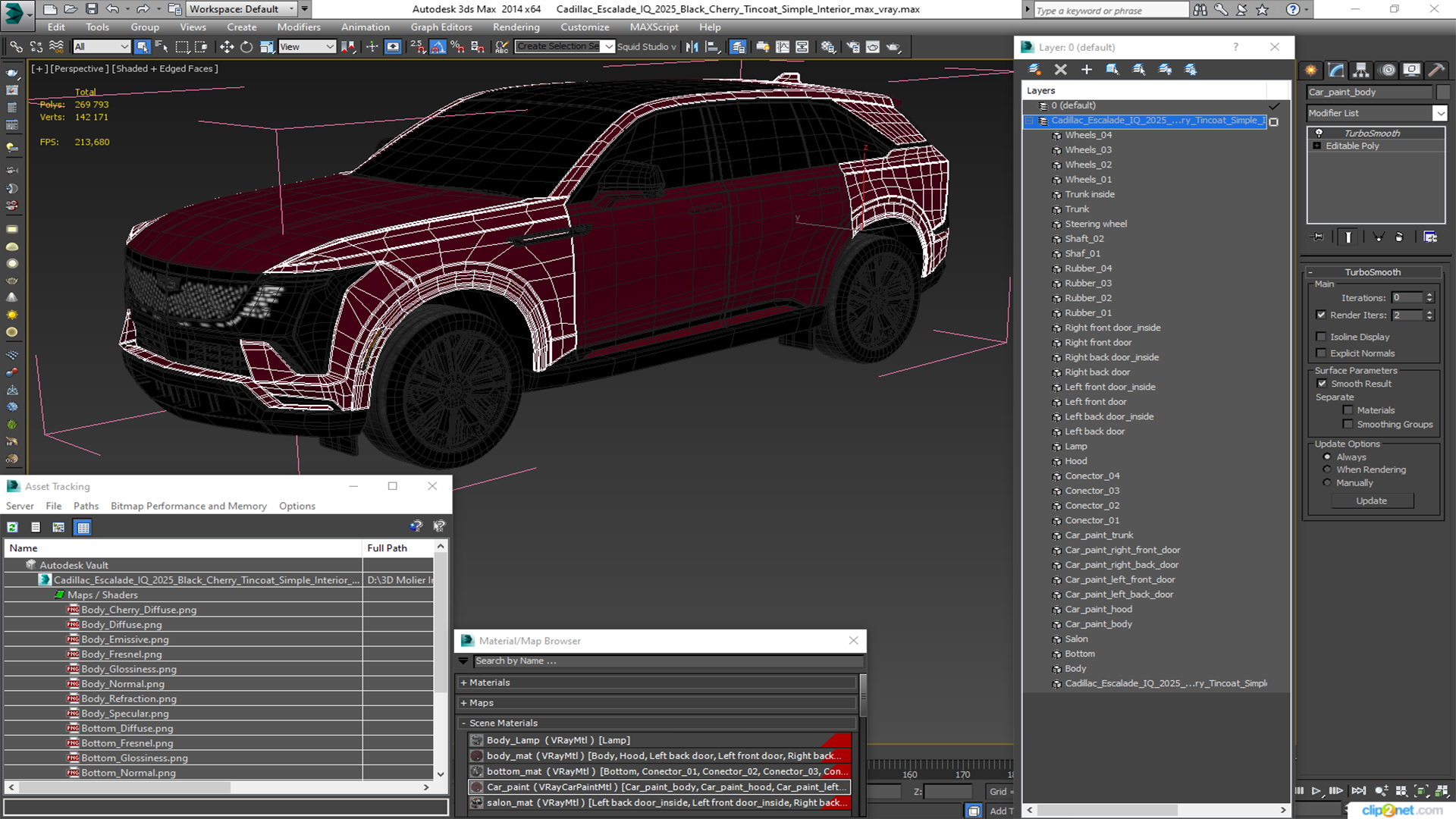Screen dimensions: 1456x819
Task: Open Select by Name tool
Action: [x=162, y=47]
